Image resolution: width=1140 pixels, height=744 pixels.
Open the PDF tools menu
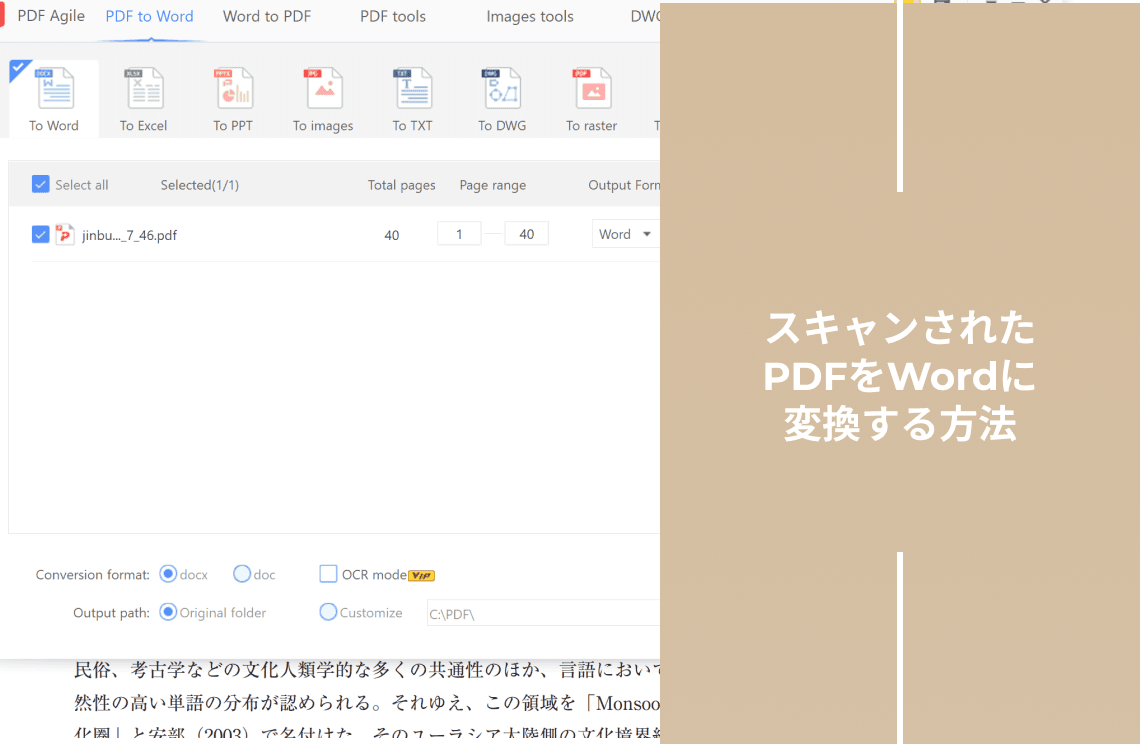(392, 16)
